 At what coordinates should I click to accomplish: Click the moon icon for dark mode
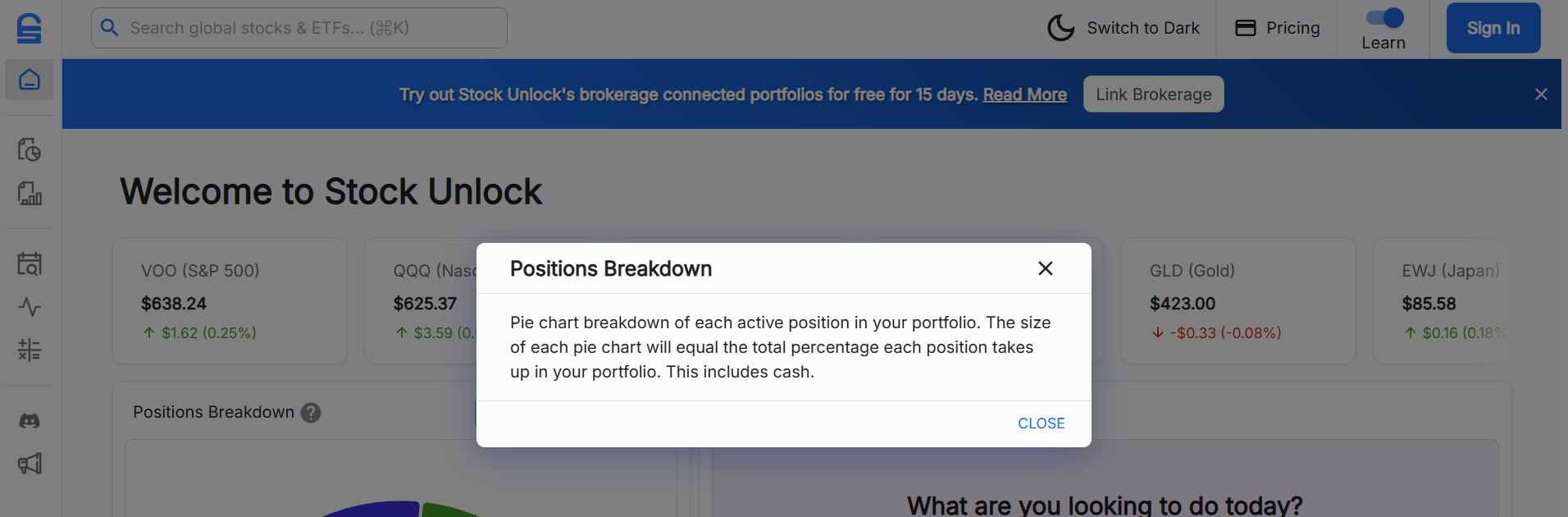pyautogui.click(x=1060, y=27)
